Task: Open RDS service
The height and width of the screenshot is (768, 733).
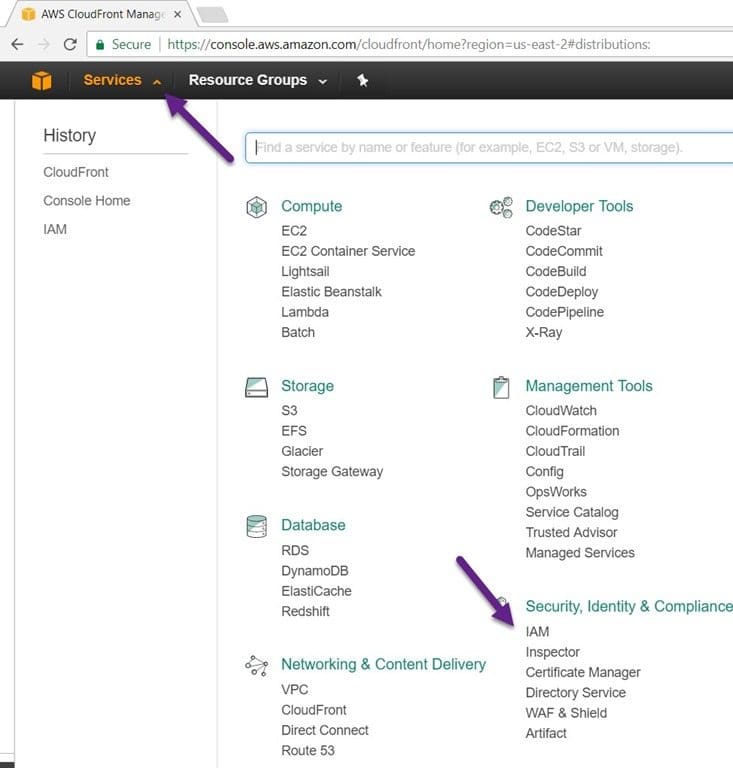Action: pos(295,551)
